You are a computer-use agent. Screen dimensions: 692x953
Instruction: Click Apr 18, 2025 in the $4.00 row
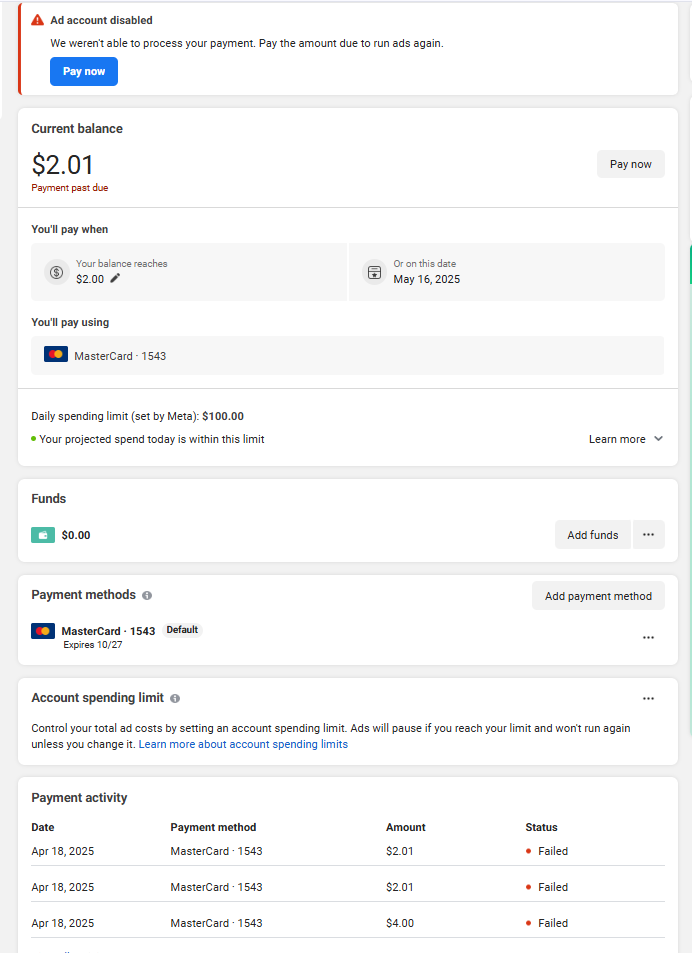[63, 923]
